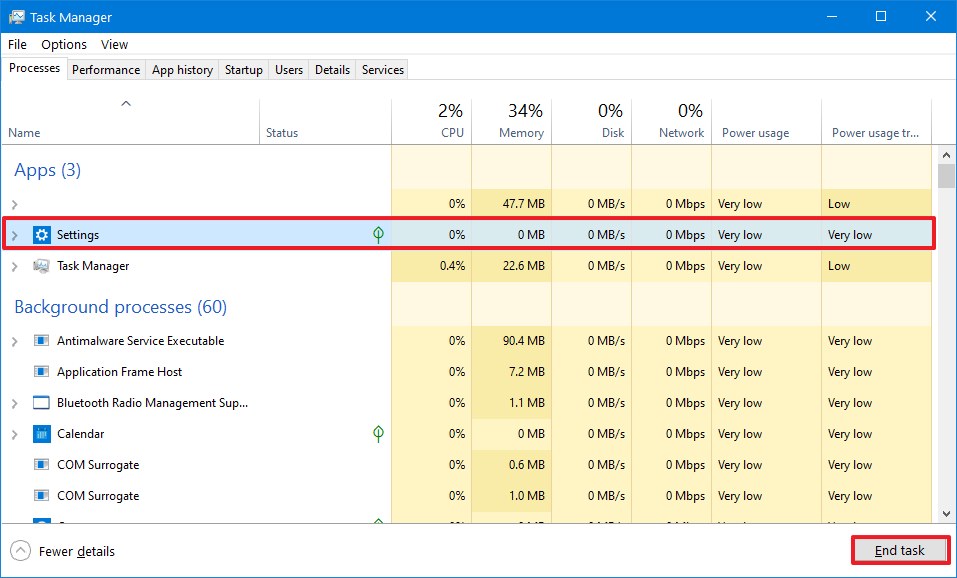Switch to the Users tab
The image size is (957, 578).
tap(289, 70)
